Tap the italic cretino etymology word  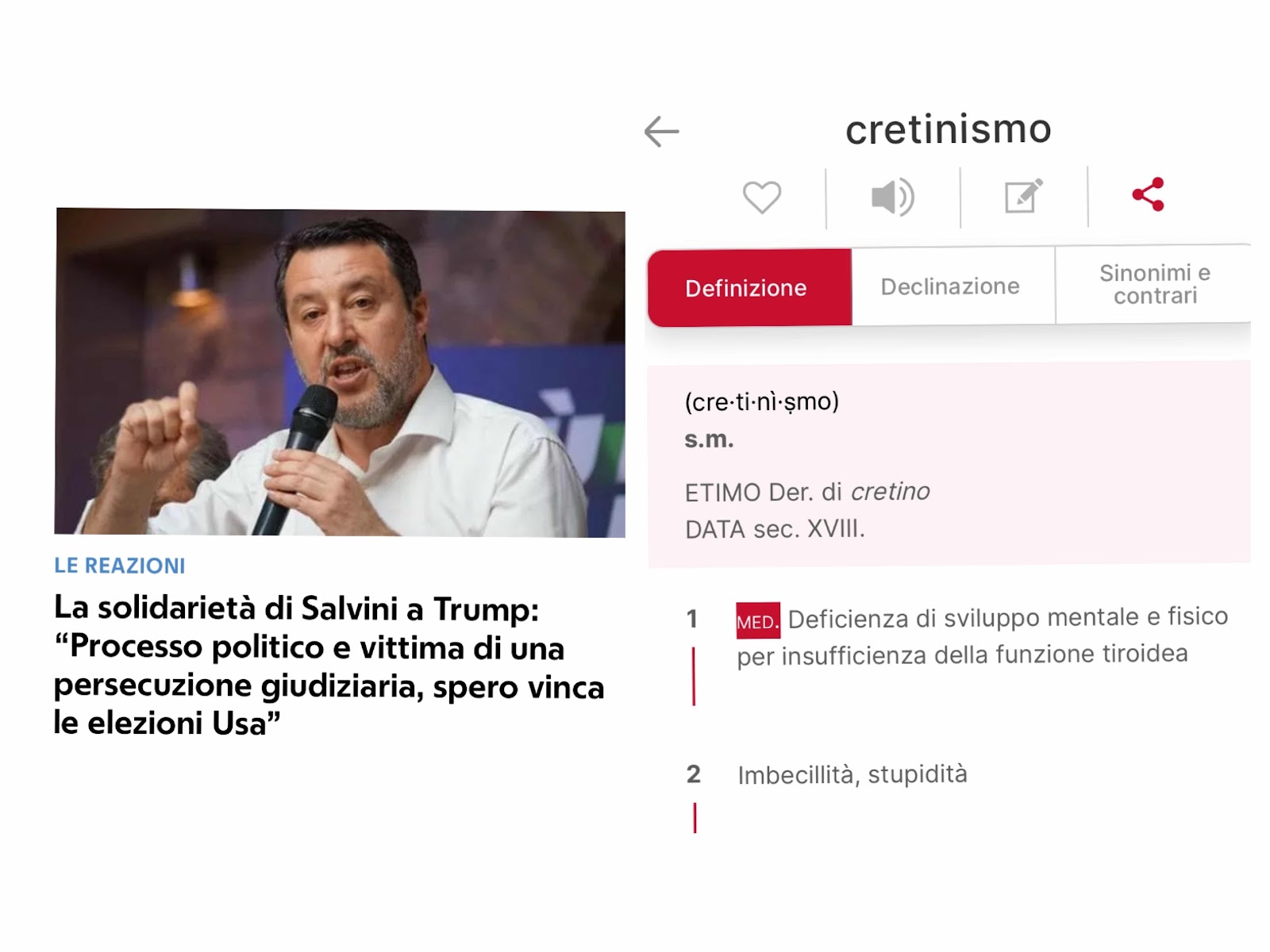(x=890, y=492)
